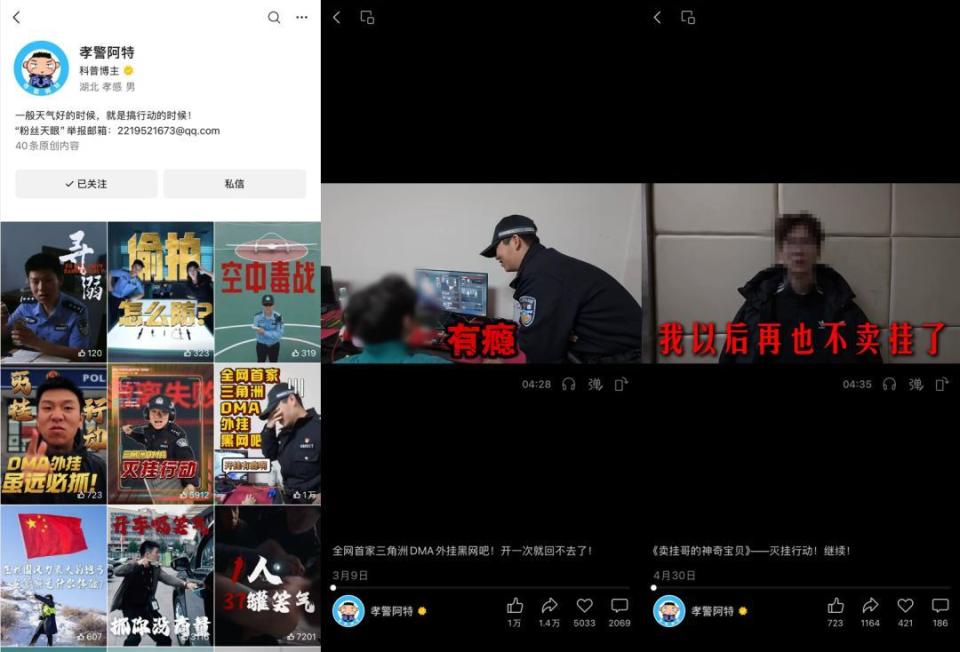The width and height of the screenshot is (960, 652).
Task: Open the DMA外挂虽远必抓 video thumbnail
Action: (53, 434)
